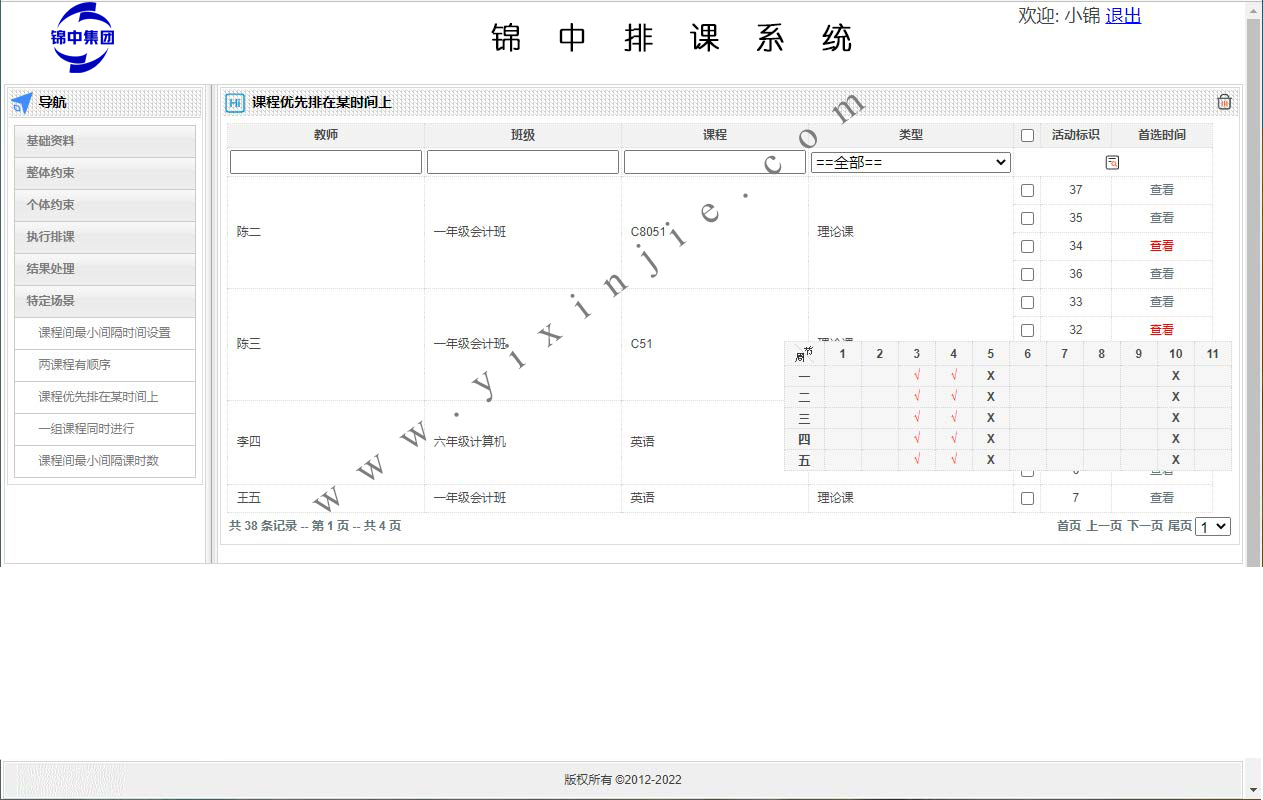This screenshot has width=1263, height=800.
Task: Click the 锦中集团 logo
Action: coord(83,38)
